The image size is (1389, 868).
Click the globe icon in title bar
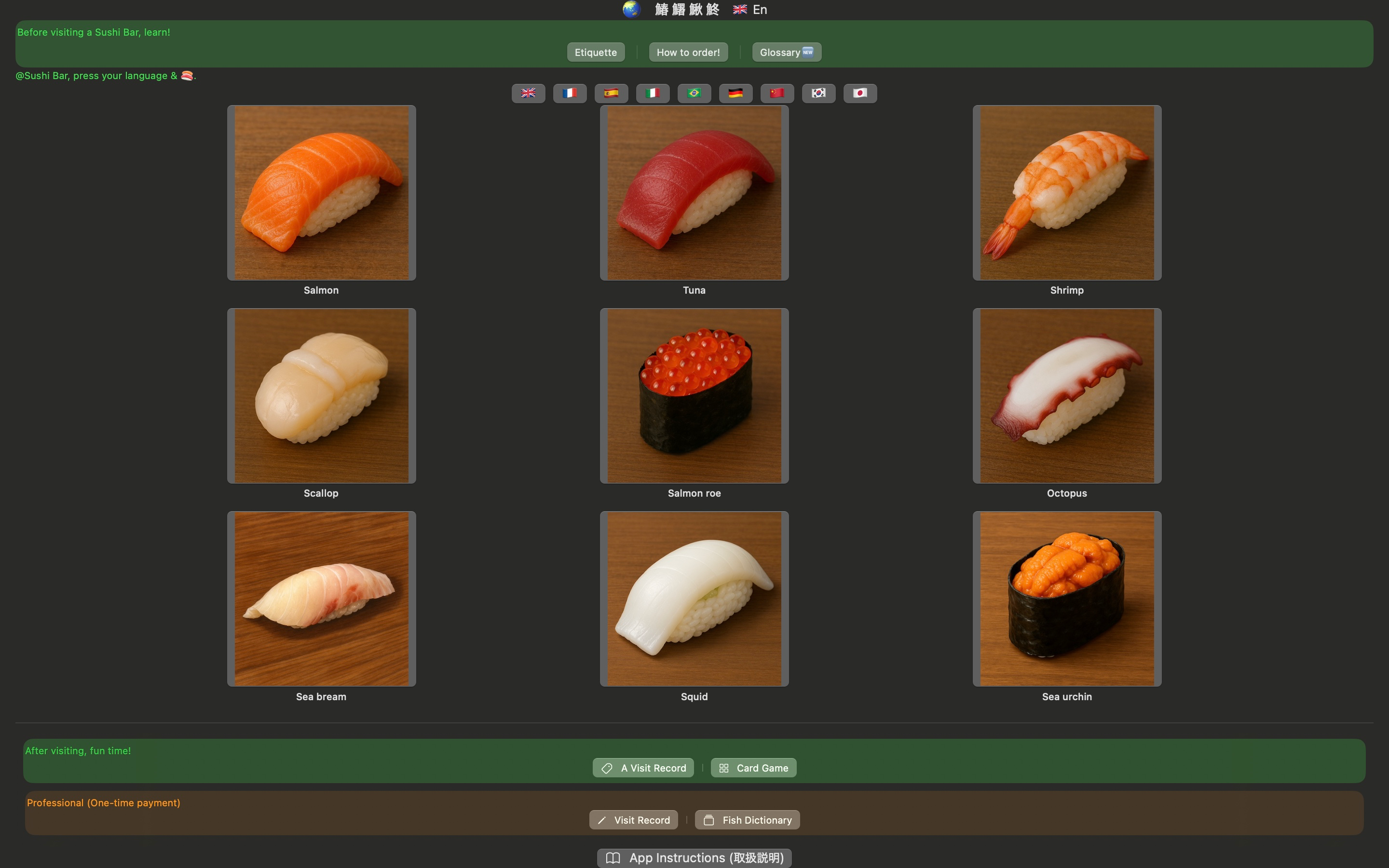click(631, 9)
